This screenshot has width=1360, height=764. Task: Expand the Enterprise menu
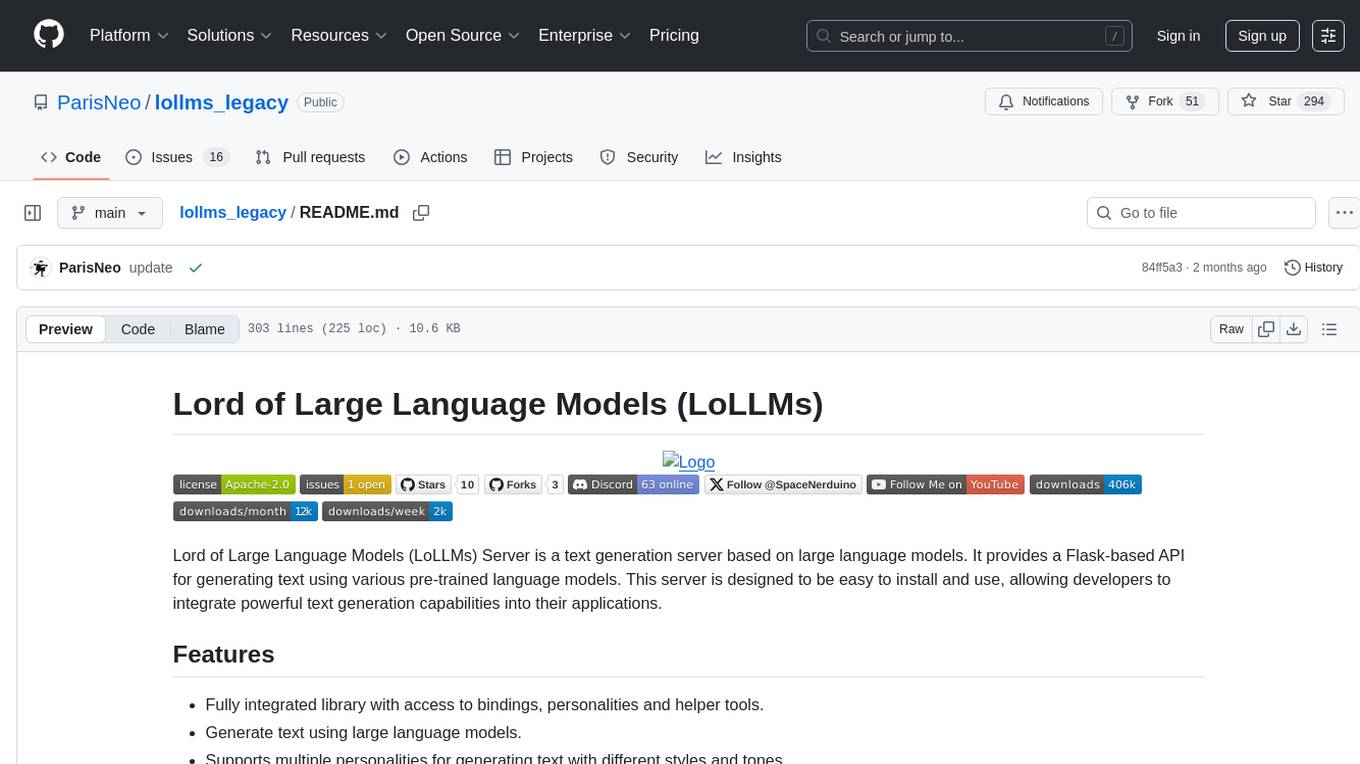585,36
